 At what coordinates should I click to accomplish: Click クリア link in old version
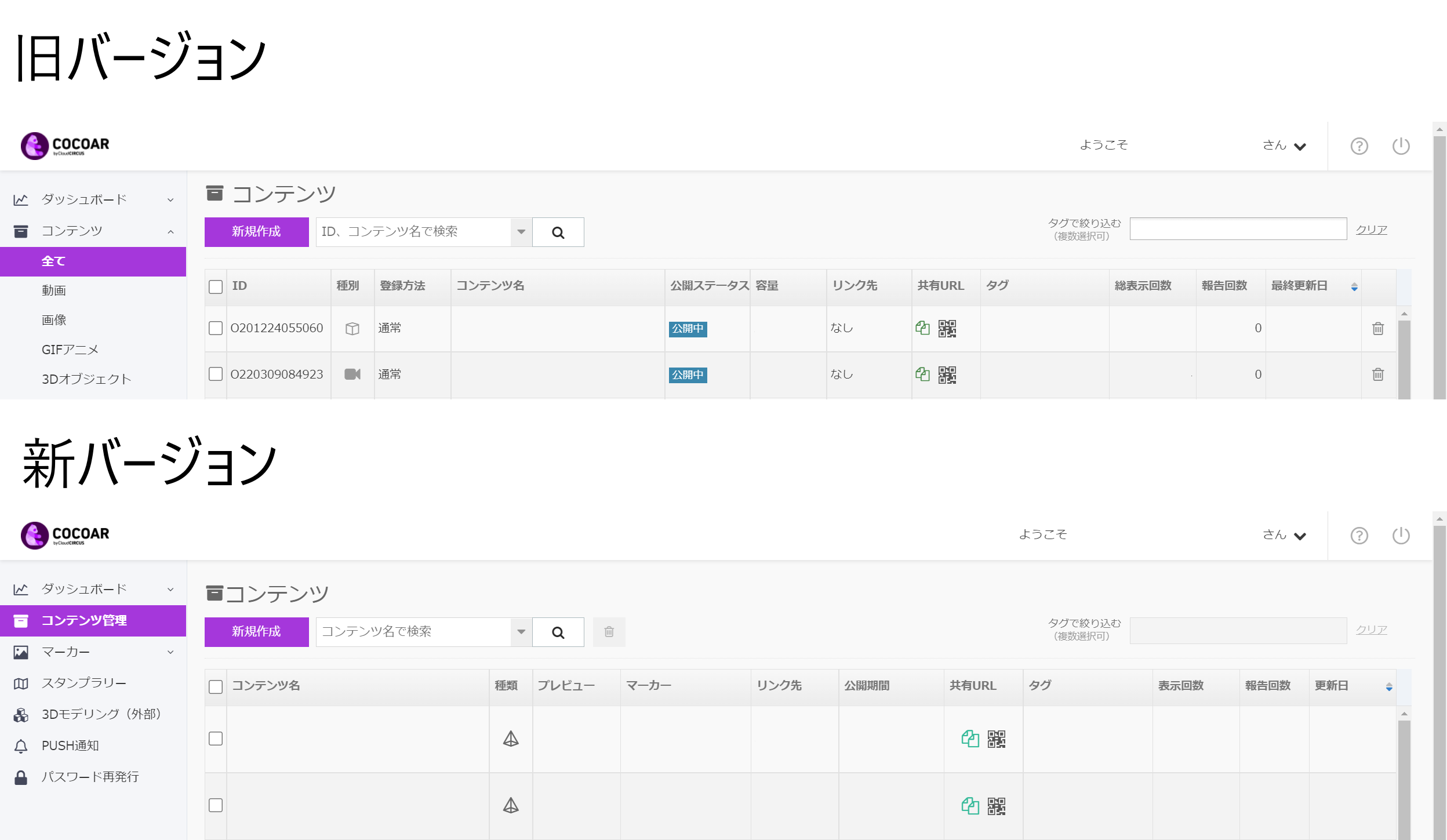(1371, 230)
